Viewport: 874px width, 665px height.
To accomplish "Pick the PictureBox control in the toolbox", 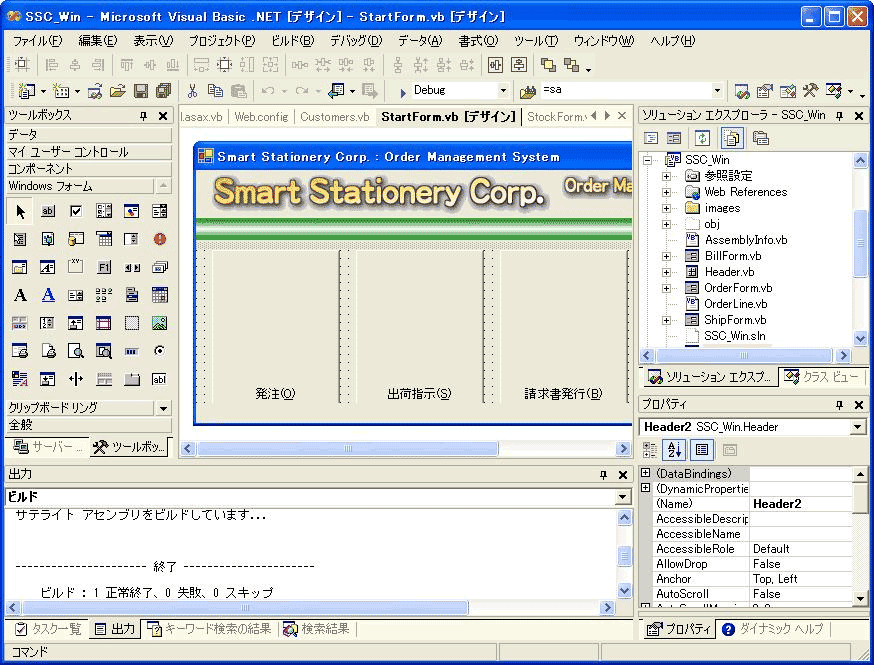I will coord(159,323).
